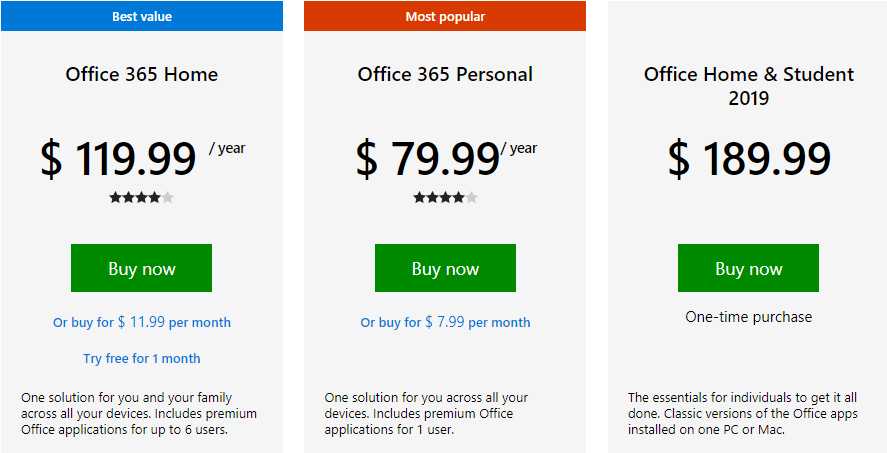Click the $119.99 per year price

point(143,159)
